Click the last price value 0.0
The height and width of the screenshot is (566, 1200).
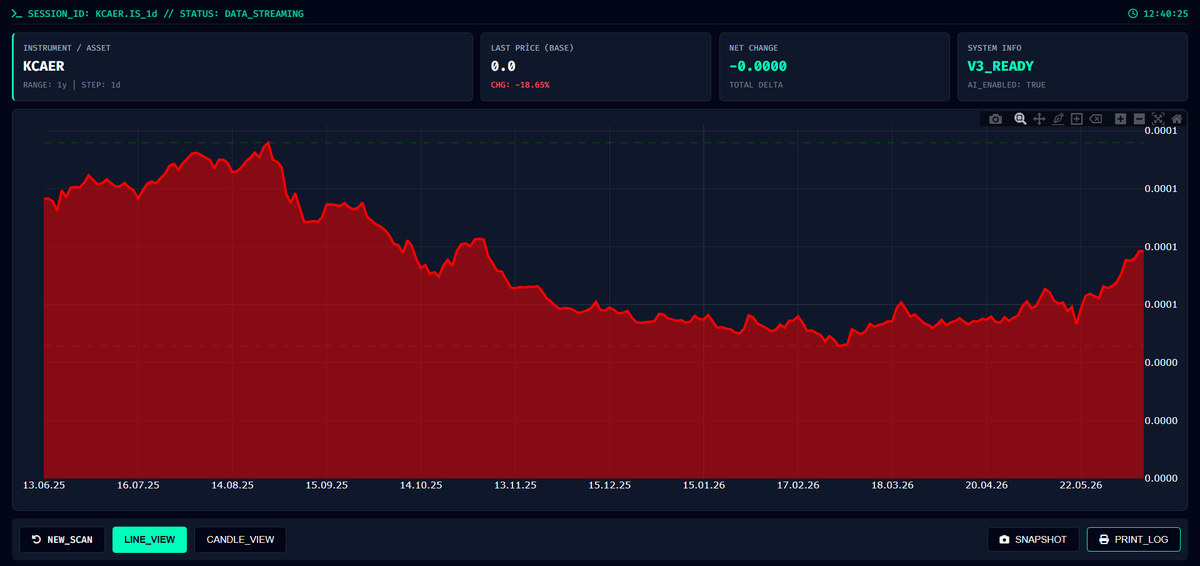[503, 66]
